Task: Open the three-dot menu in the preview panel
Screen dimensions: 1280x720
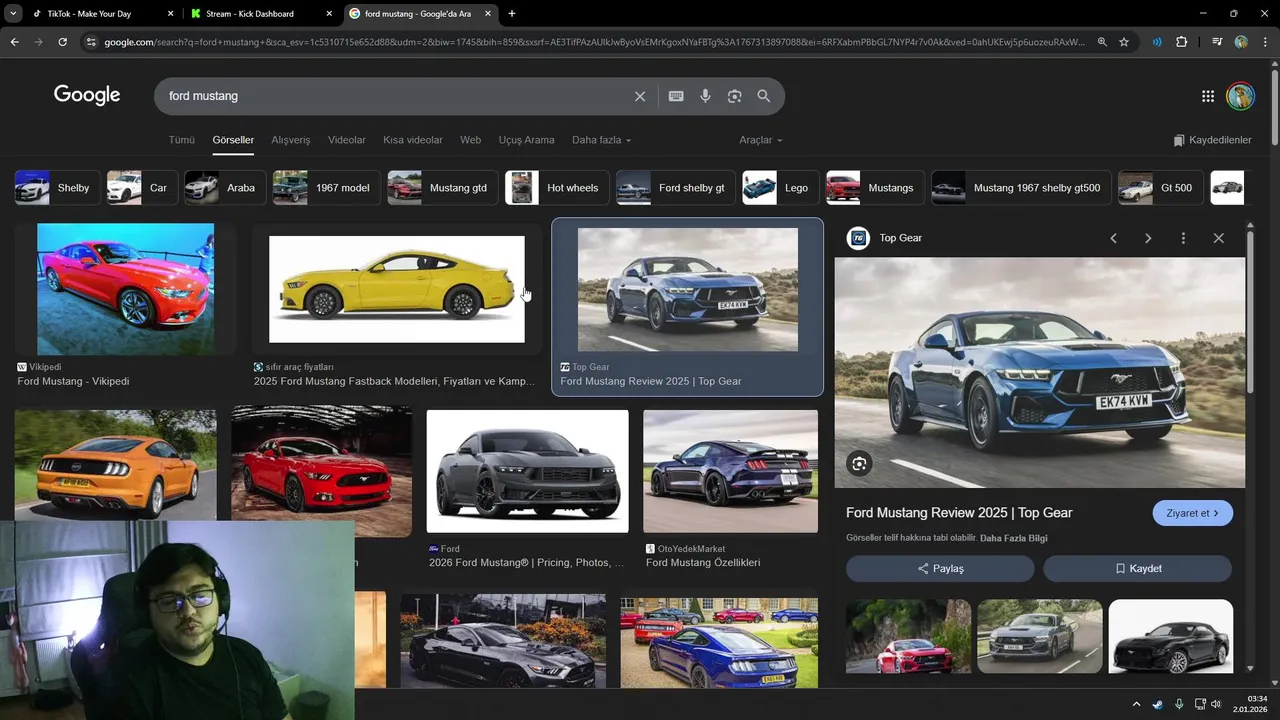Action: tap(1183, 238)
